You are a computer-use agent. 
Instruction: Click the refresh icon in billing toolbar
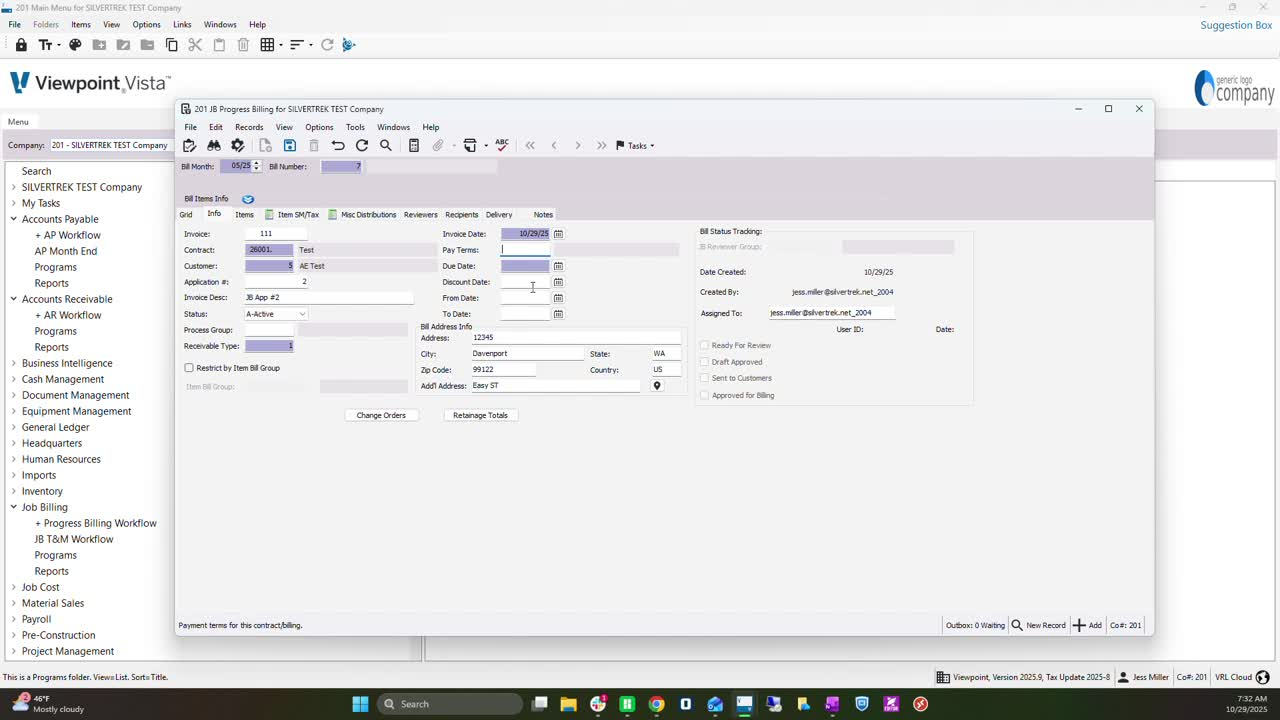coord(362,146)
